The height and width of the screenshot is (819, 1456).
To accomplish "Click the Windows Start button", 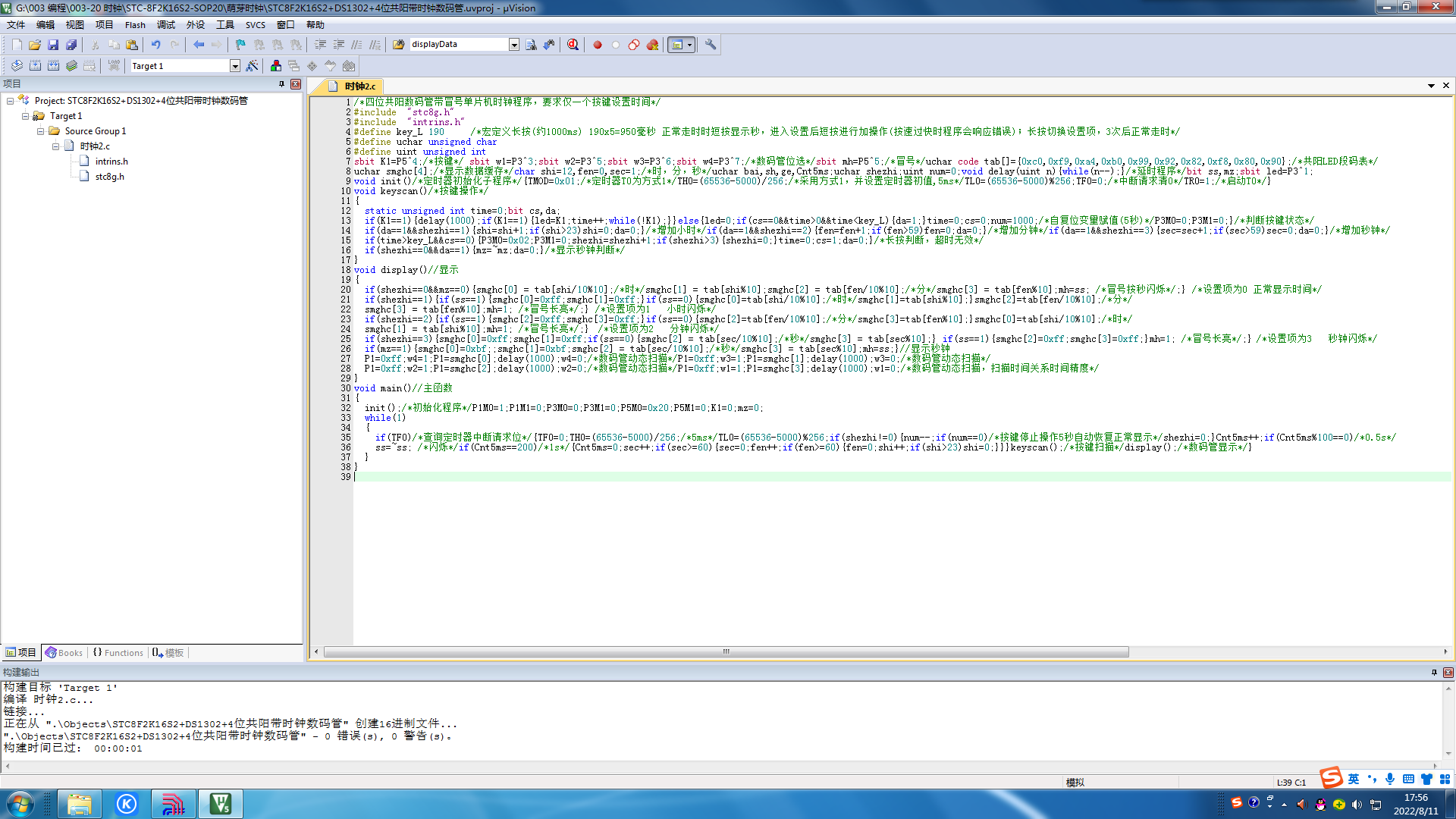I will pyautogui.click(x=20, y=804).
